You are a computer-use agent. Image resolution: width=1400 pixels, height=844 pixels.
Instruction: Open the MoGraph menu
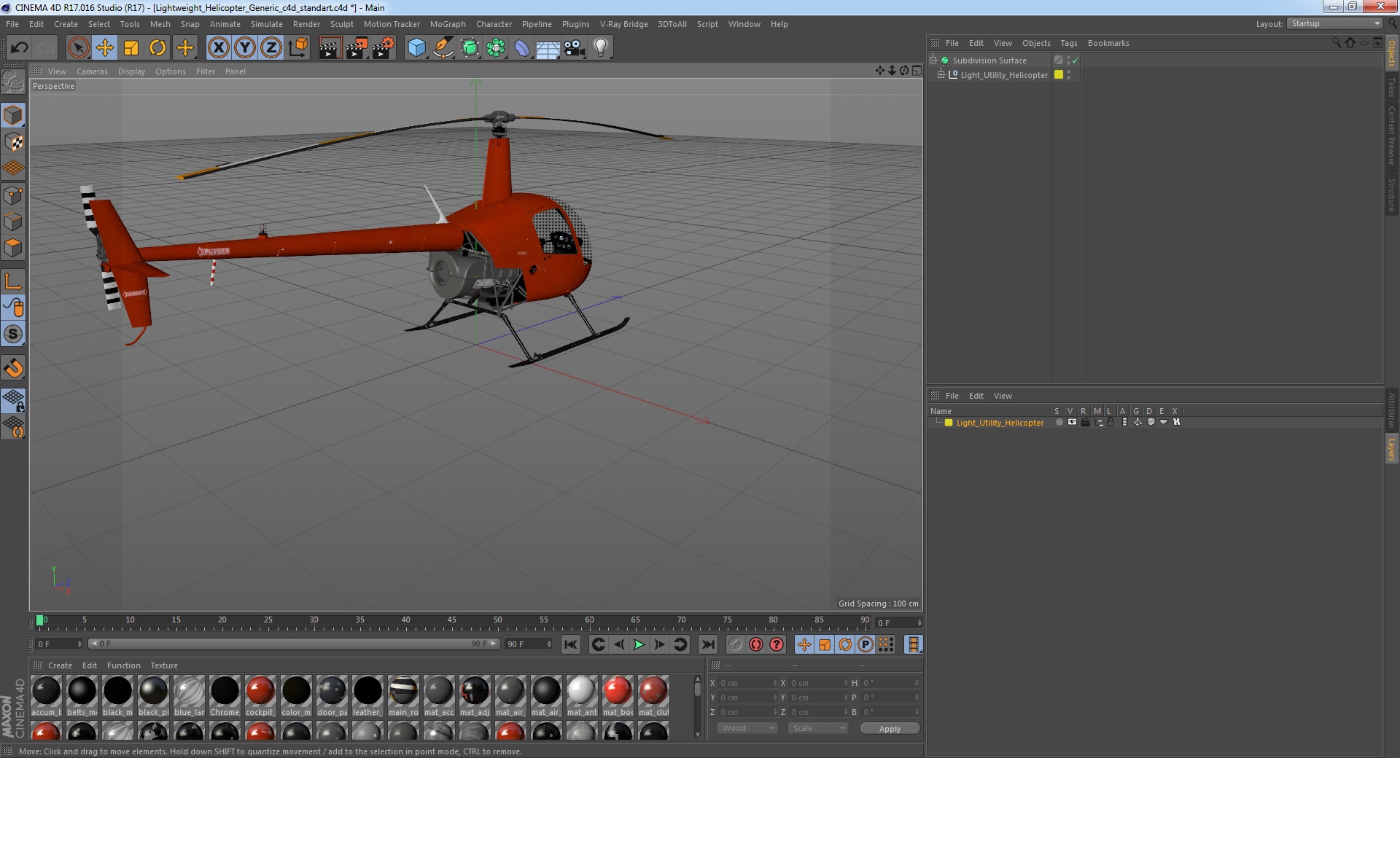447,24
